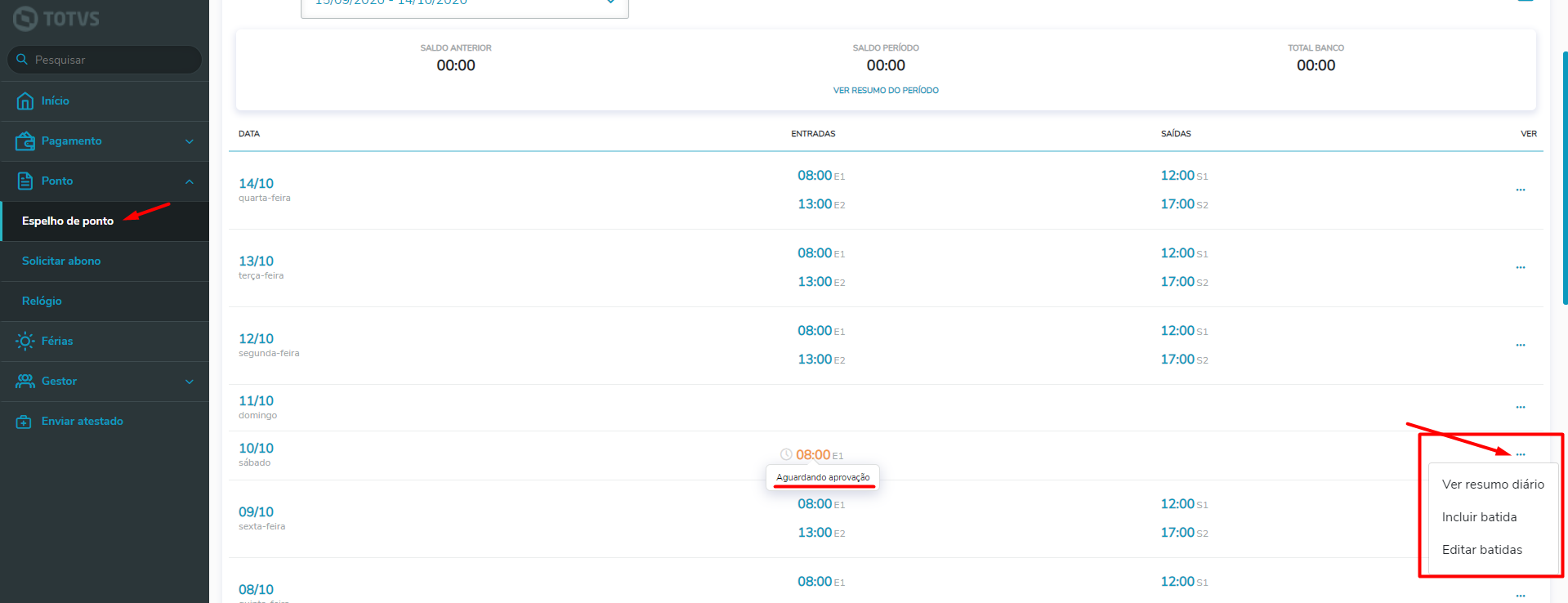
Task: Click the Ponto document icon
Action: (x=25, y=181)
